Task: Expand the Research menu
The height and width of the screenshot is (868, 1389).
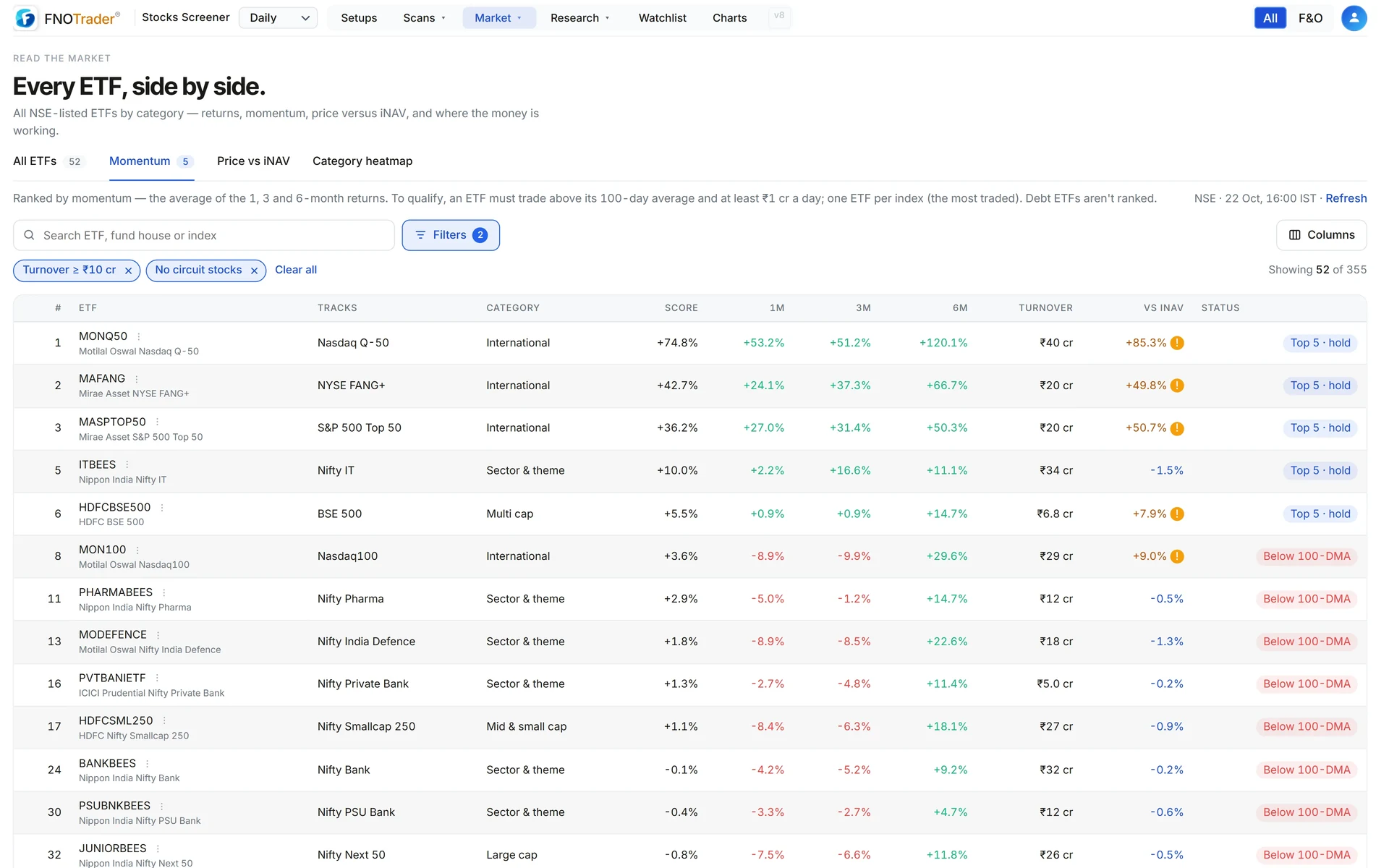Action: [580, 18]
